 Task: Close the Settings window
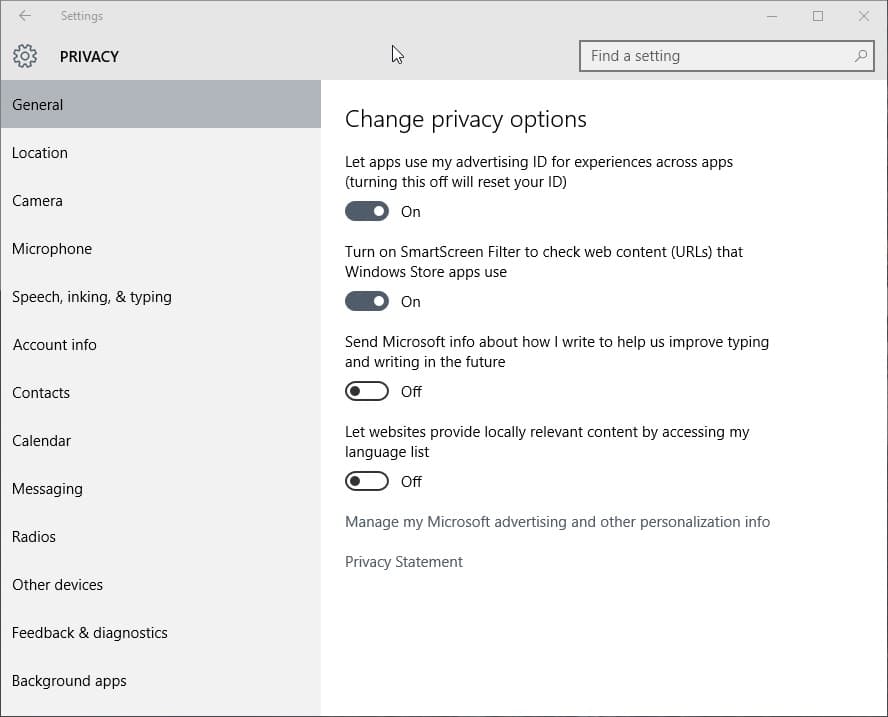pyautogui.click(x=863, y=16)
